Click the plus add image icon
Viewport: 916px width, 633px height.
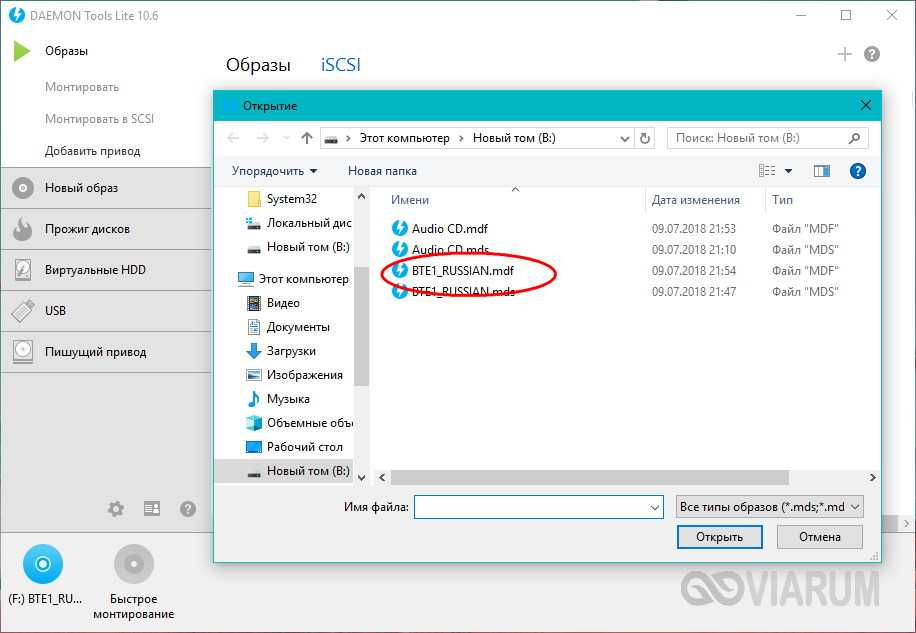tap(844, 54)
